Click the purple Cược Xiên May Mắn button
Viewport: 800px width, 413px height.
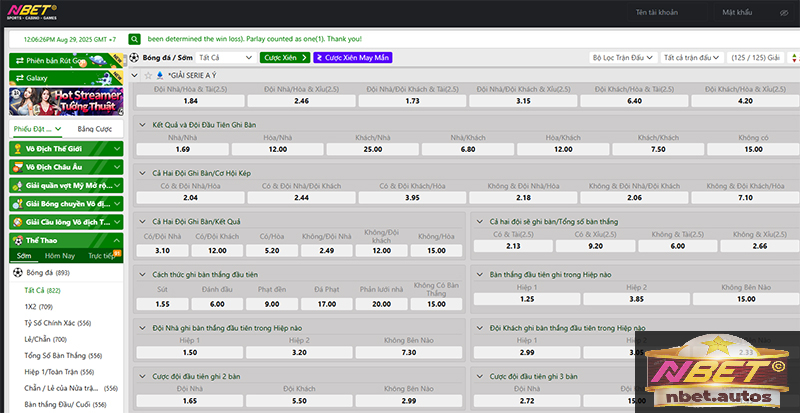(x=352, y=58)
